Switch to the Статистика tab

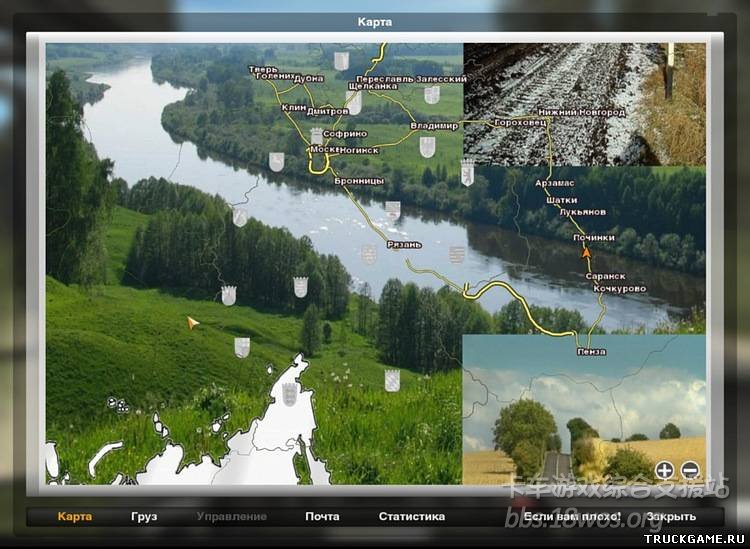412,516
